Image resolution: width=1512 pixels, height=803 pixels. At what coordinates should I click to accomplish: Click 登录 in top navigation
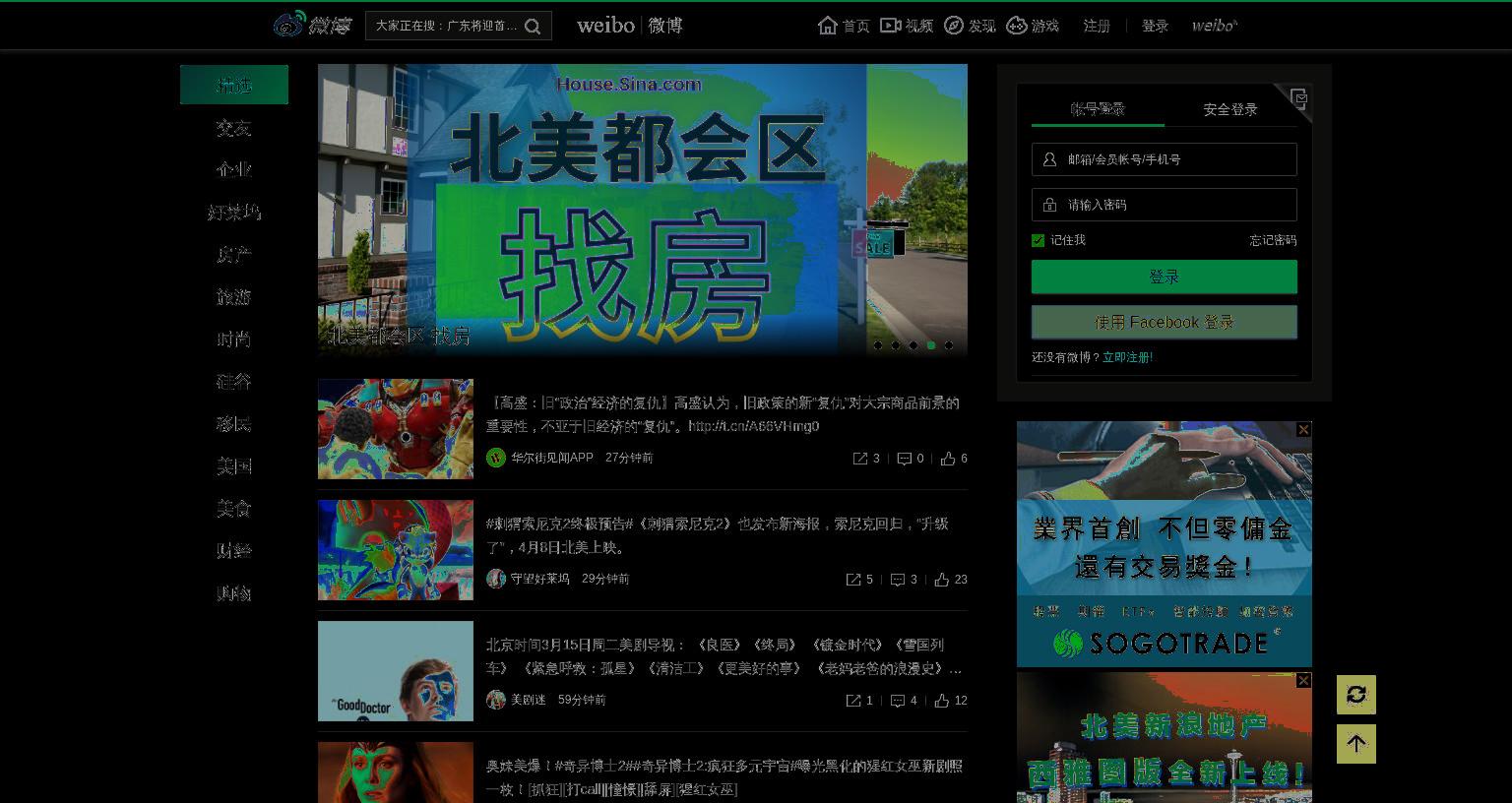[x=1155, y=26]
